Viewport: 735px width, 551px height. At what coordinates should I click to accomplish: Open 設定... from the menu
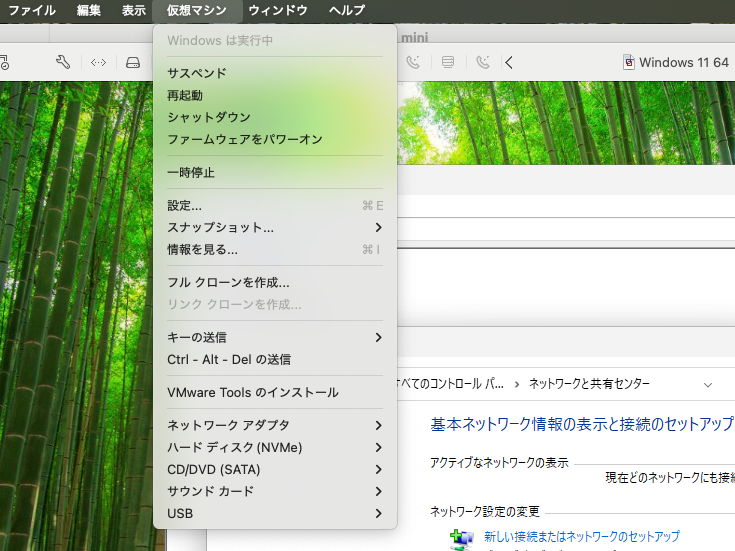185,206
